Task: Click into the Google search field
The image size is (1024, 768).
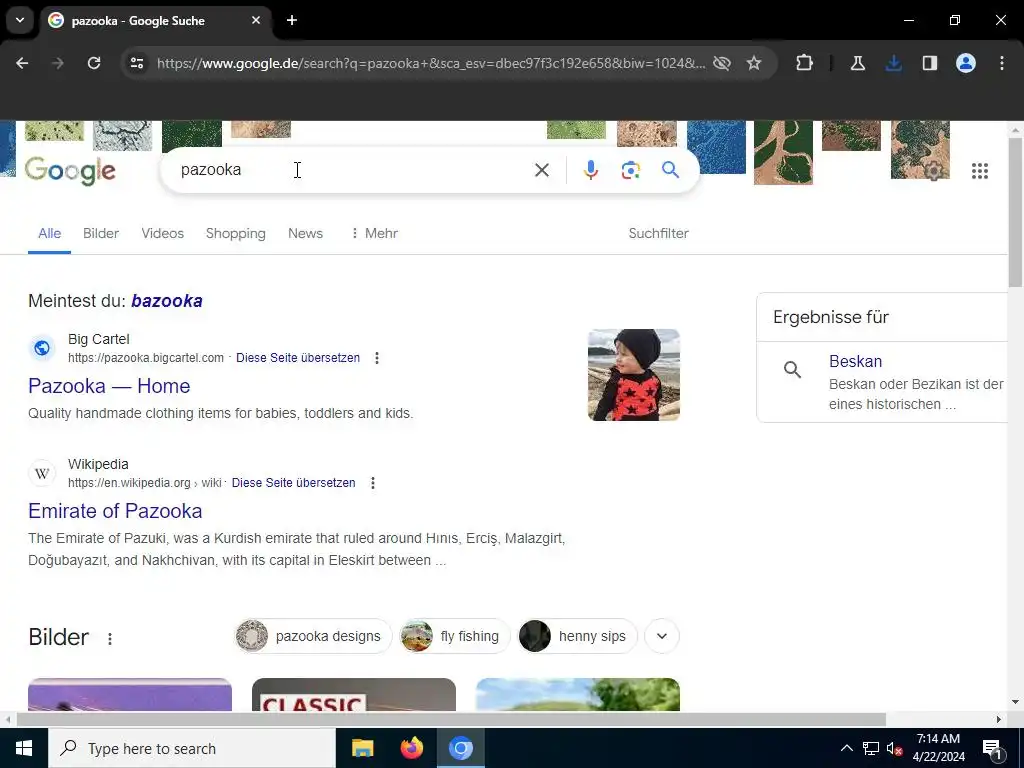Action: click(x=353, y=170)
